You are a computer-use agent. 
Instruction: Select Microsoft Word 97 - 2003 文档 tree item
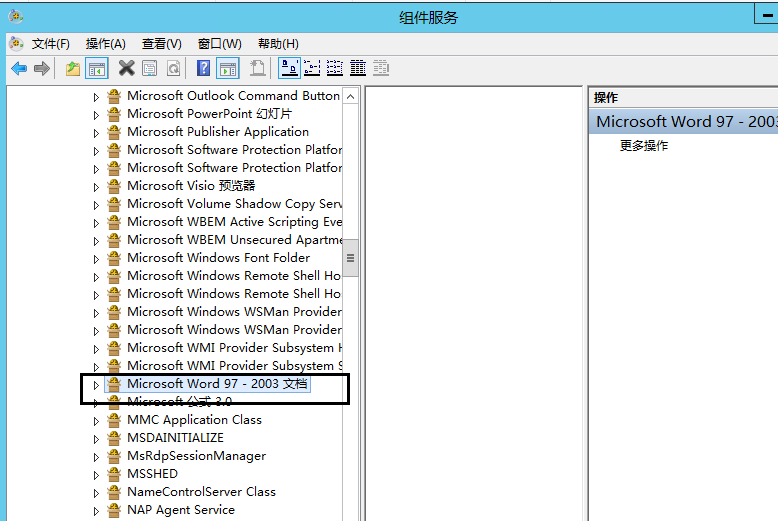click(217, 384)
